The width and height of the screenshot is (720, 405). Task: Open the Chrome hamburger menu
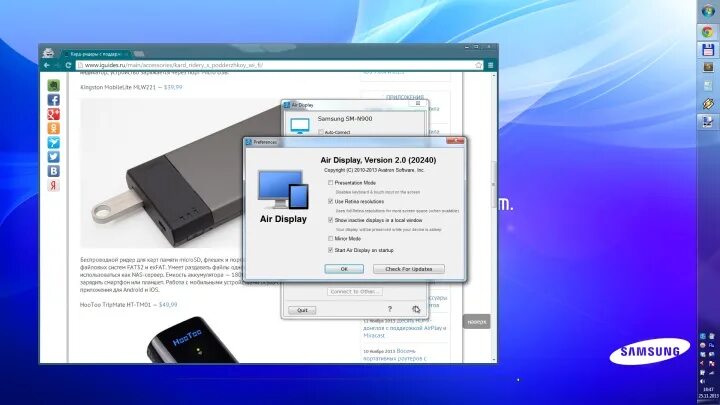point(490,65)
